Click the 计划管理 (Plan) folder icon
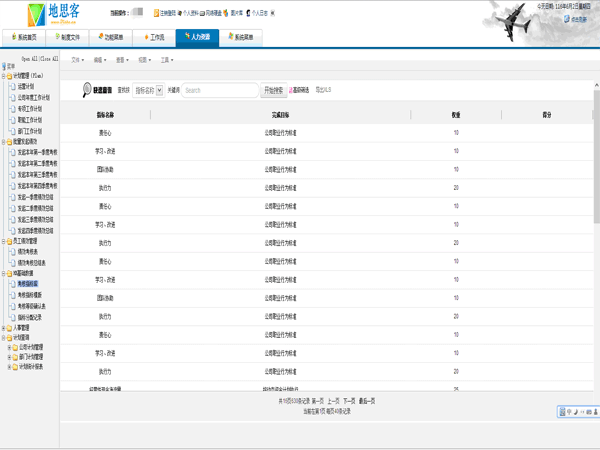The image size is (600, 450). [x=9, y=76]
